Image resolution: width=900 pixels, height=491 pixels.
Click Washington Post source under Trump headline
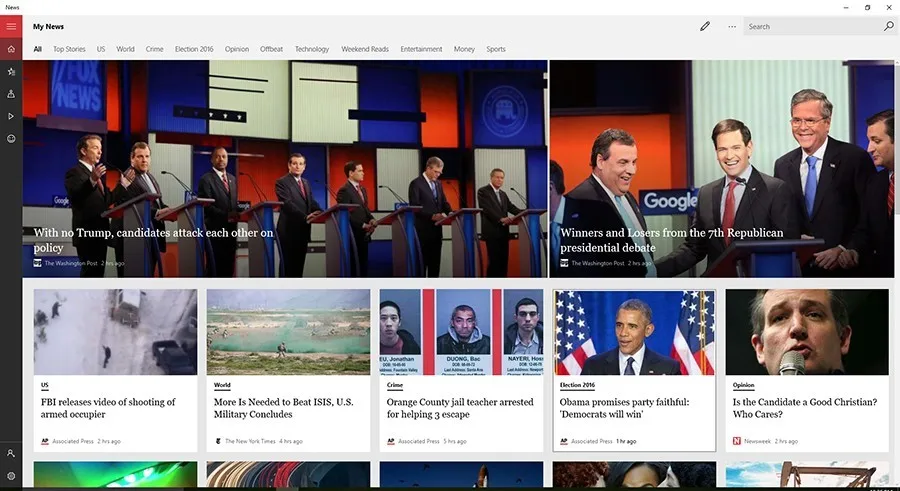71,263
